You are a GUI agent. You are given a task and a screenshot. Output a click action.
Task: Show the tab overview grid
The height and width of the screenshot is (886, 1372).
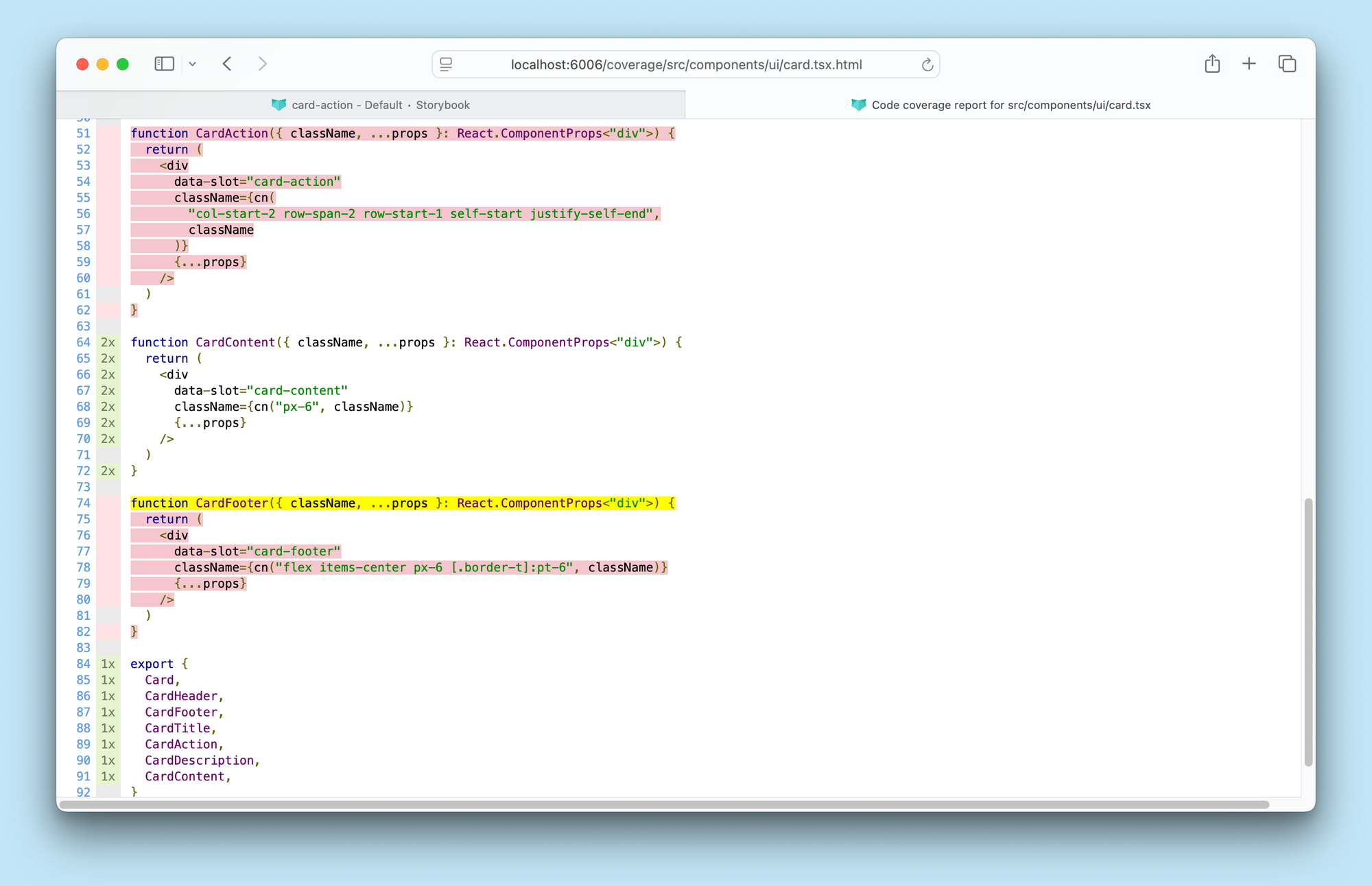point(1287,63)
